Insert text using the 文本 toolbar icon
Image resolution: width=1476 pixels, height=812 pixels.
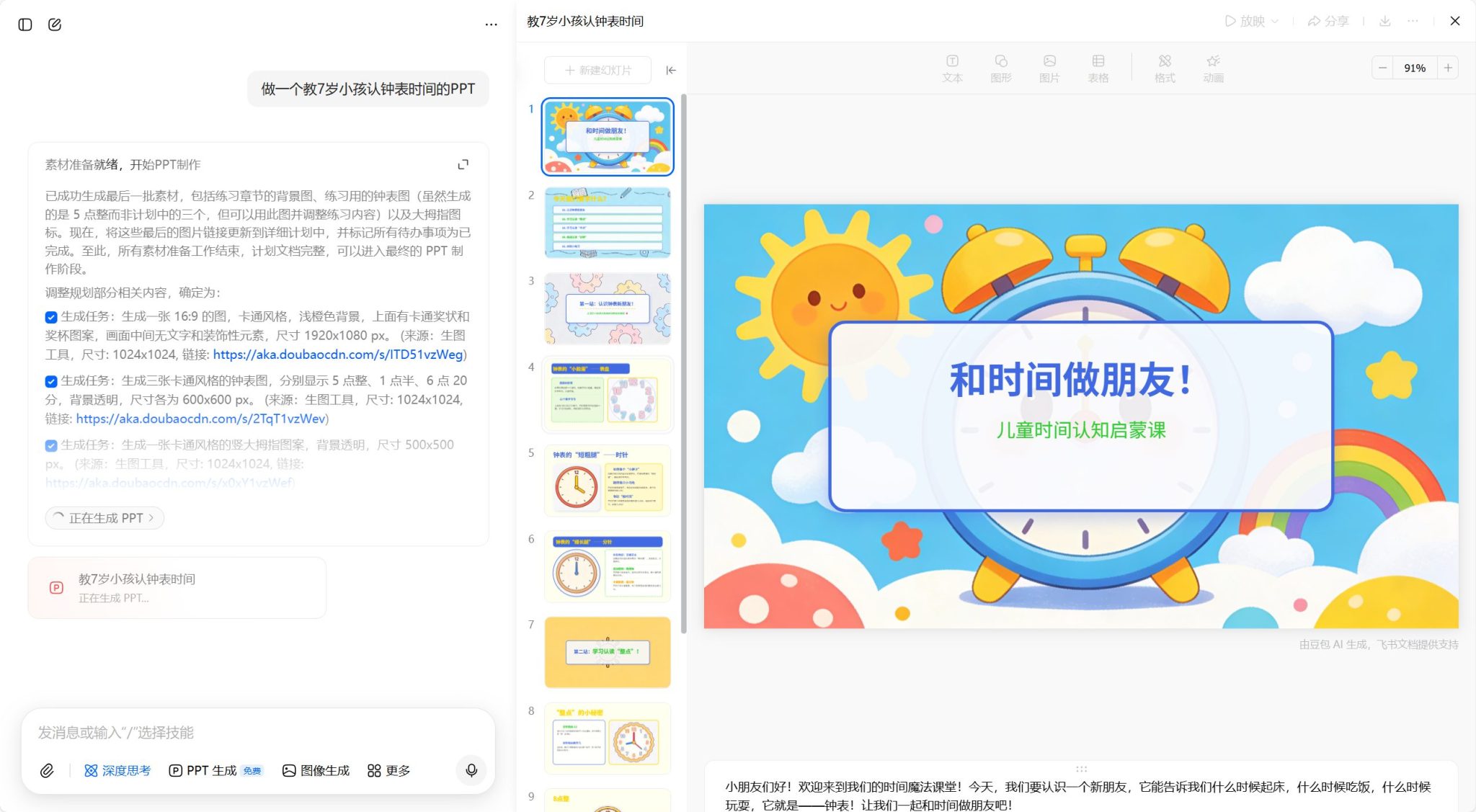952,68
